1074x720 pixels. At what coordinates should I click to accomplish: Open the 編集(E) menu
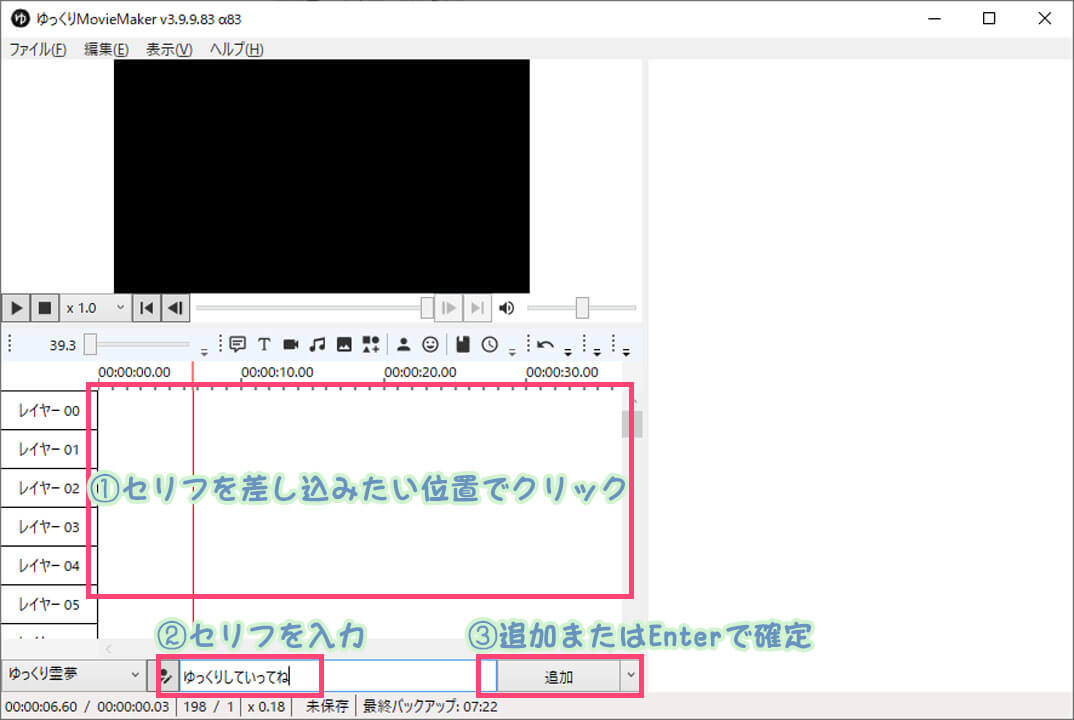tap(106, 49)
